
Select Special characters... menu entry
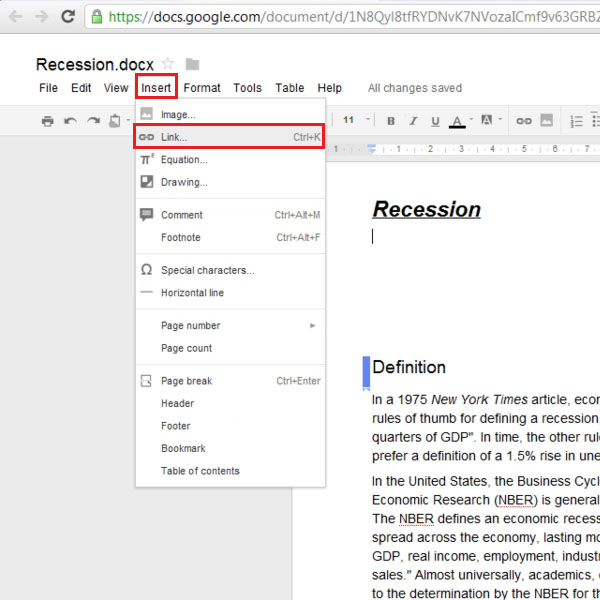(x=230, y=270)
